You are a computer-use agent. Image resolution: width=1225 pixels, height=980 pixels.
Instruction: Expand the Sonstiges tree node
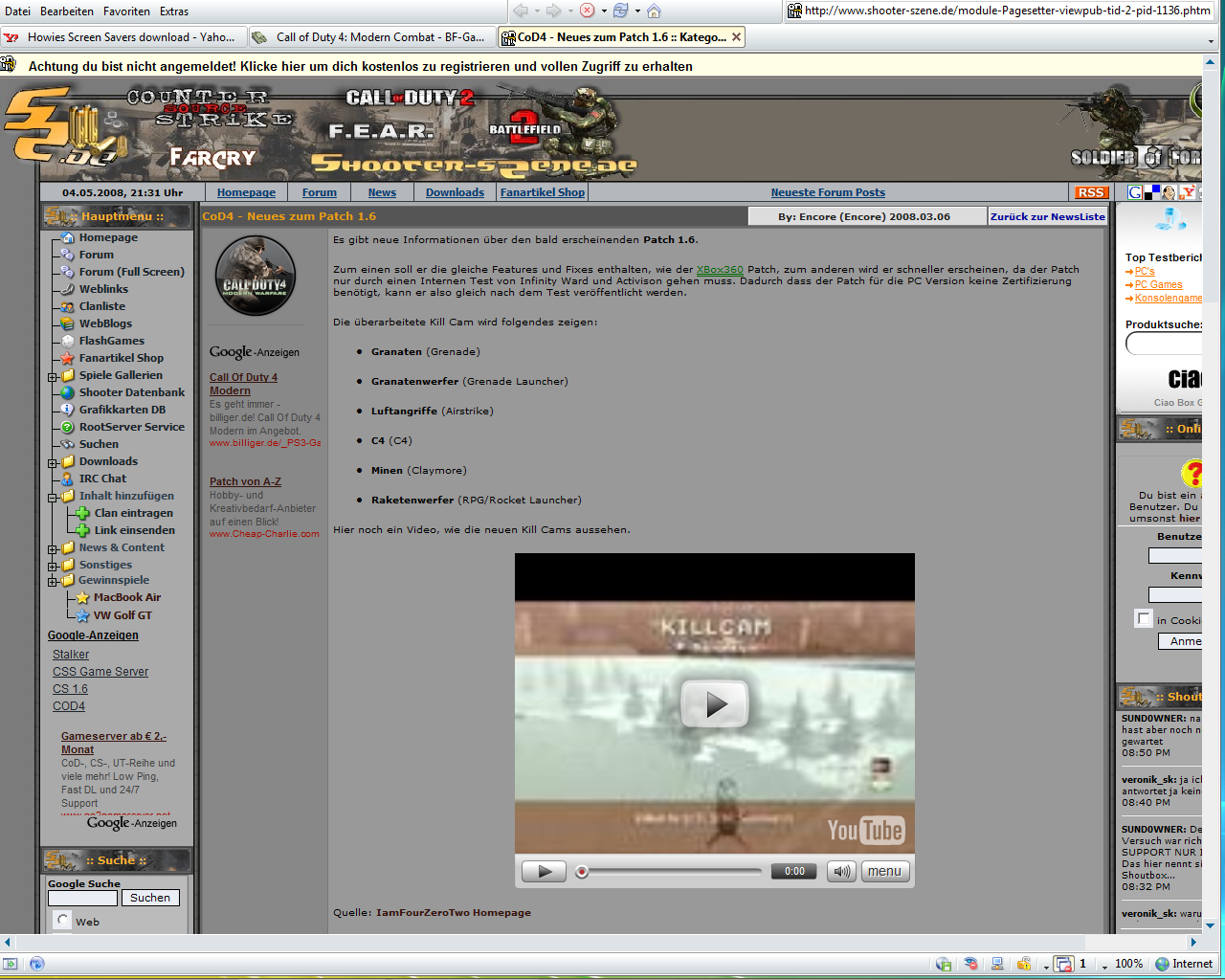(x=53, y=566)
